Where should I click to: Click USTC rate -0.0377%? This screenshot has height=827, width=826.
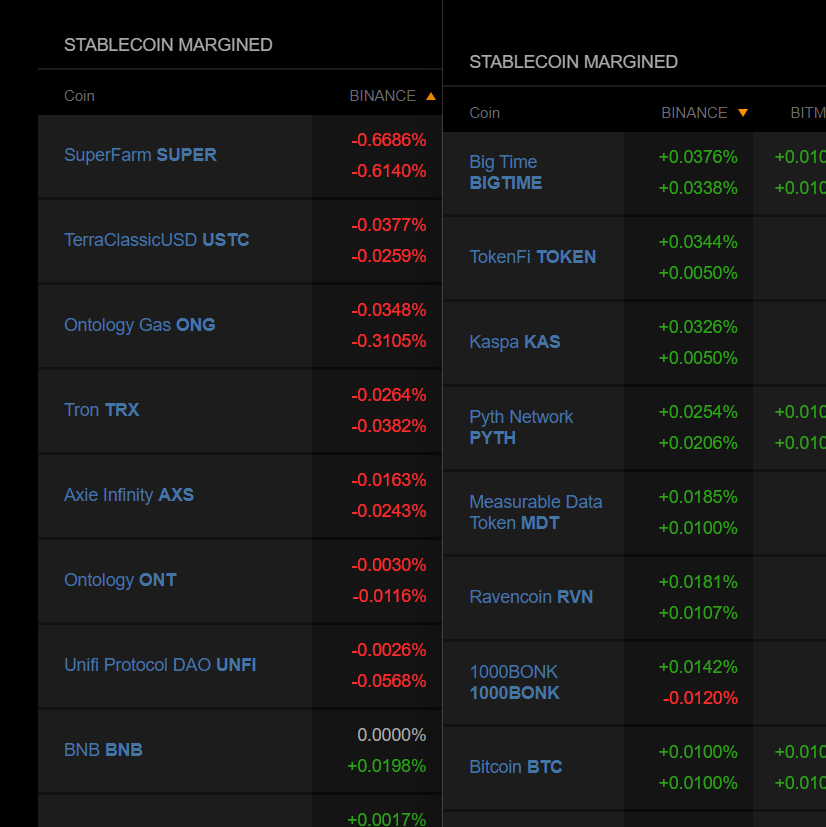click(x=389, y=225)
